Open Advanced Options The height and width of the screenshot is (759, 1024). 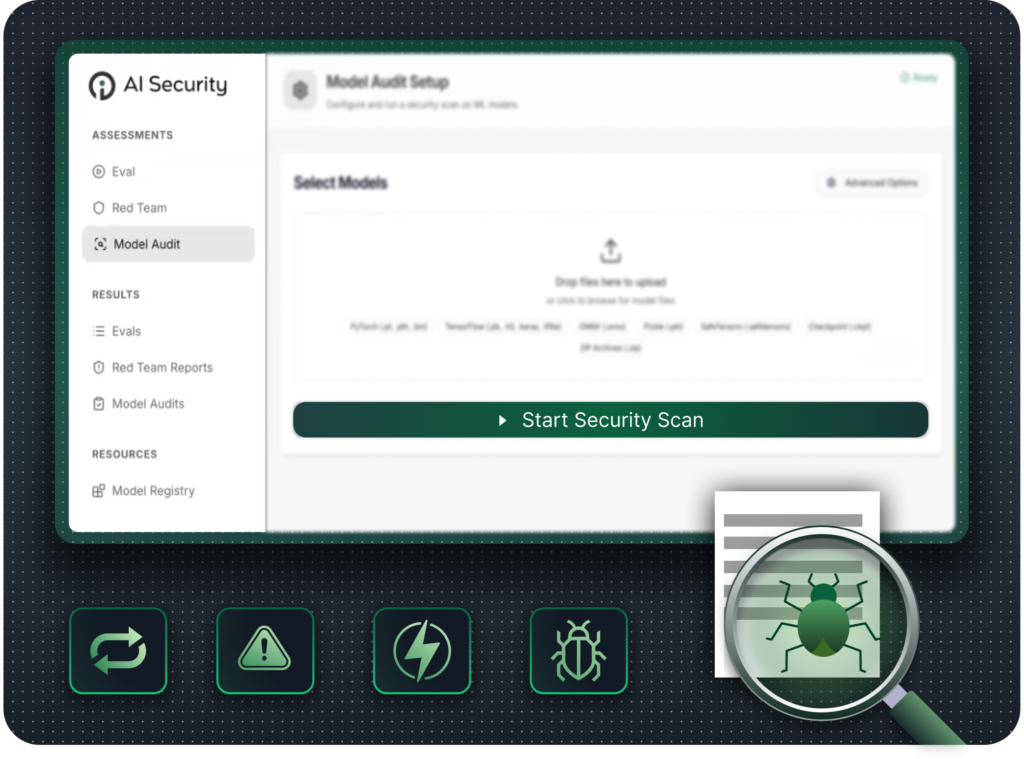pyautogui.click(x=871, y=183)
